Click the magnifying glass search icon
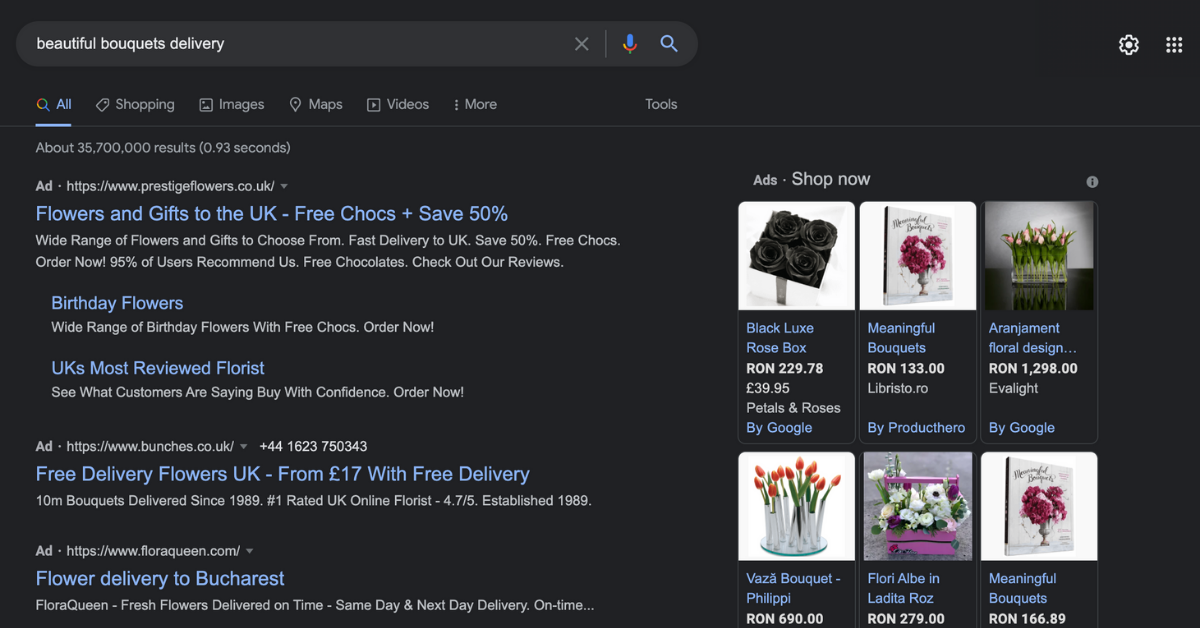 coord(669,44)
